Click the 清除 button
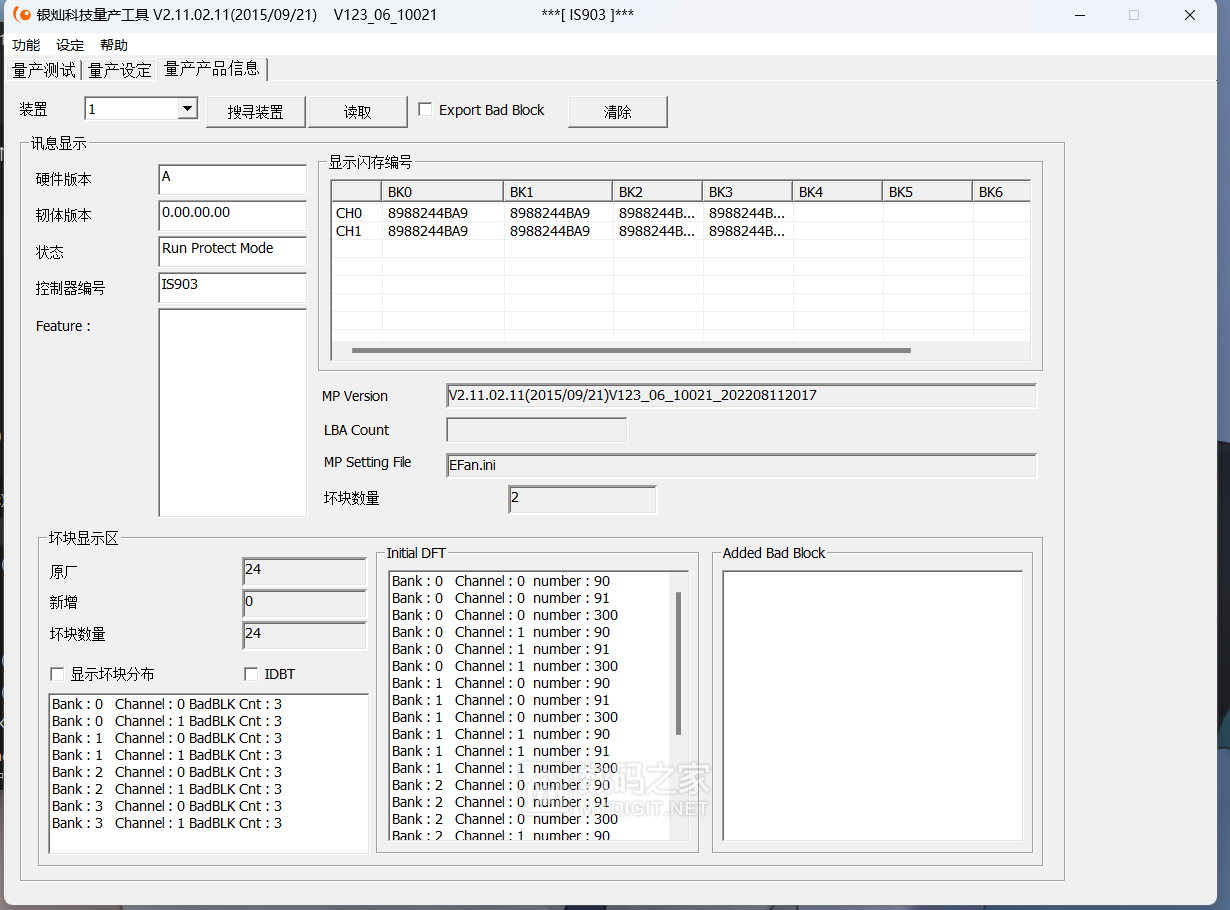1230x910 pixels. click(617, 112)
